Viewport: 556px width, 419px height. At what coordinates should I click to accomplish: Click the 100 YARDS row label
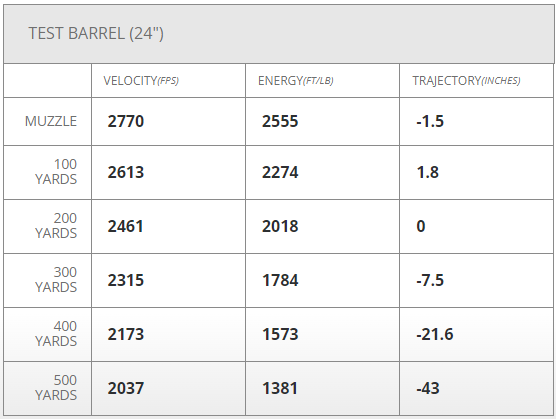pyautogui.click(x=56, y=172)
